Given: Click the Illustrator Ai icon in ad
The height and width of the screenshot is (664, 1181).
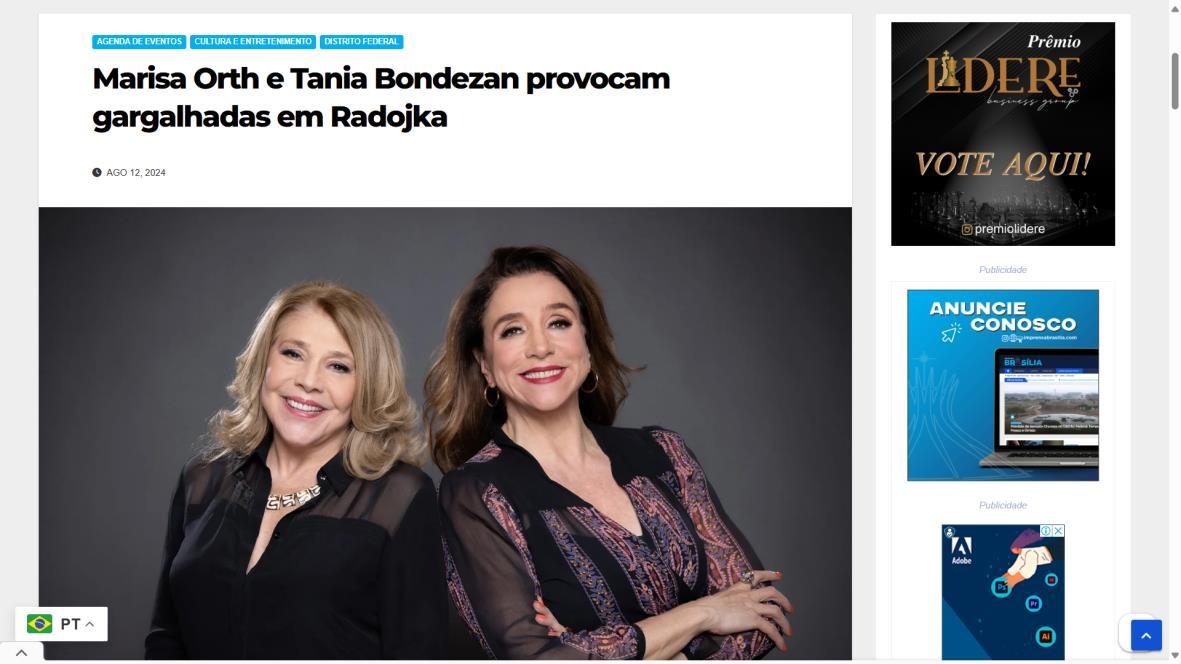Looking at the screenshot, I should (x=1045, y=637).
